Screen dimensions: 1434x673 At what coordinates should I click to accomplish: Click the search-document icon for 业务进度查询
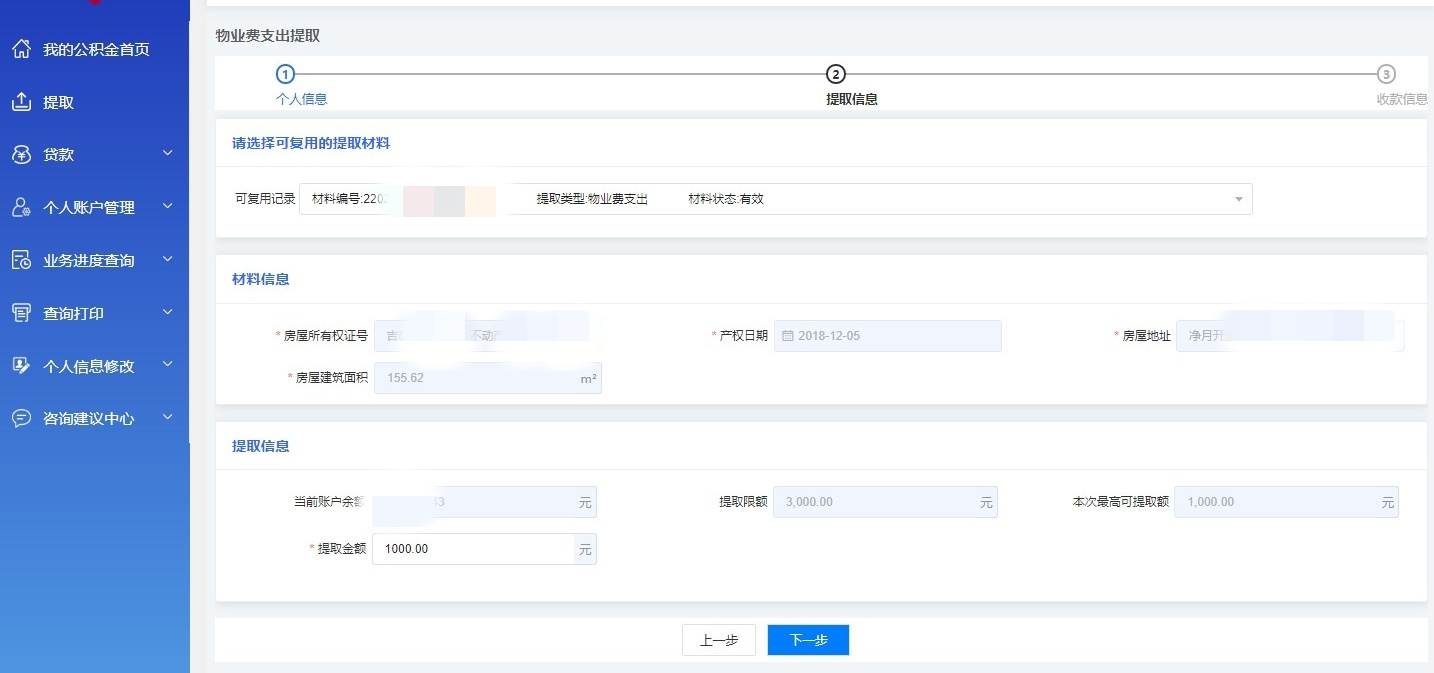[21, 260]
